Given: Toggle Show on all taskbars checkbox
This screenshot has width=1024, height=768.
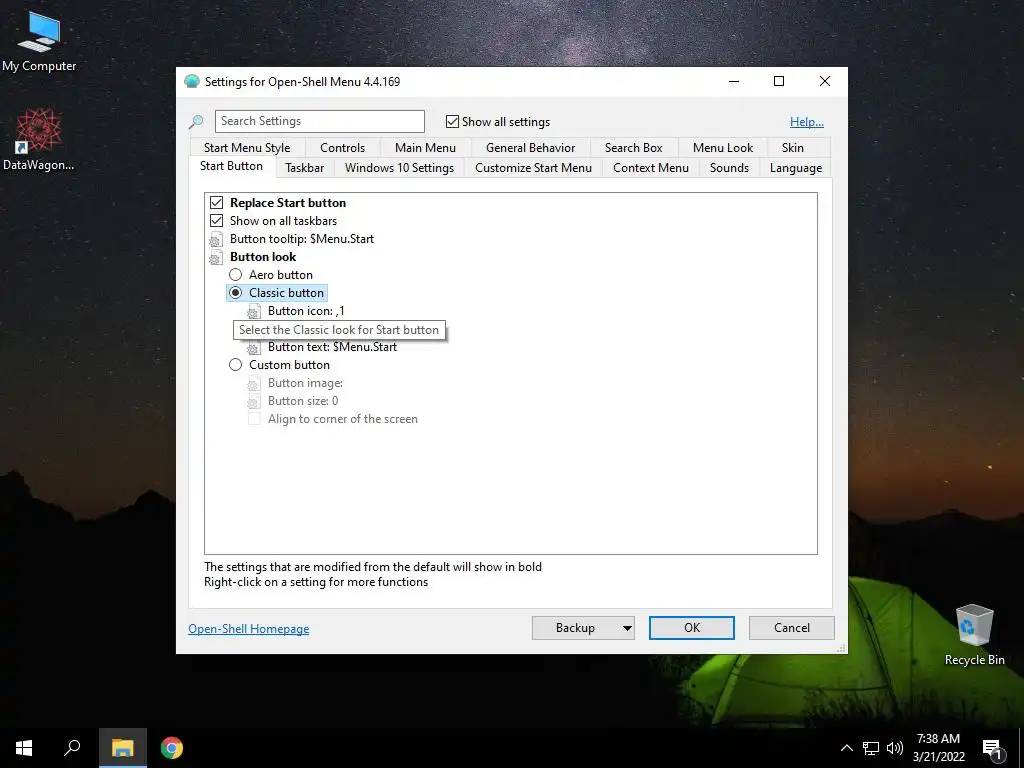Looking at the screenshot, I should point(216,221).
